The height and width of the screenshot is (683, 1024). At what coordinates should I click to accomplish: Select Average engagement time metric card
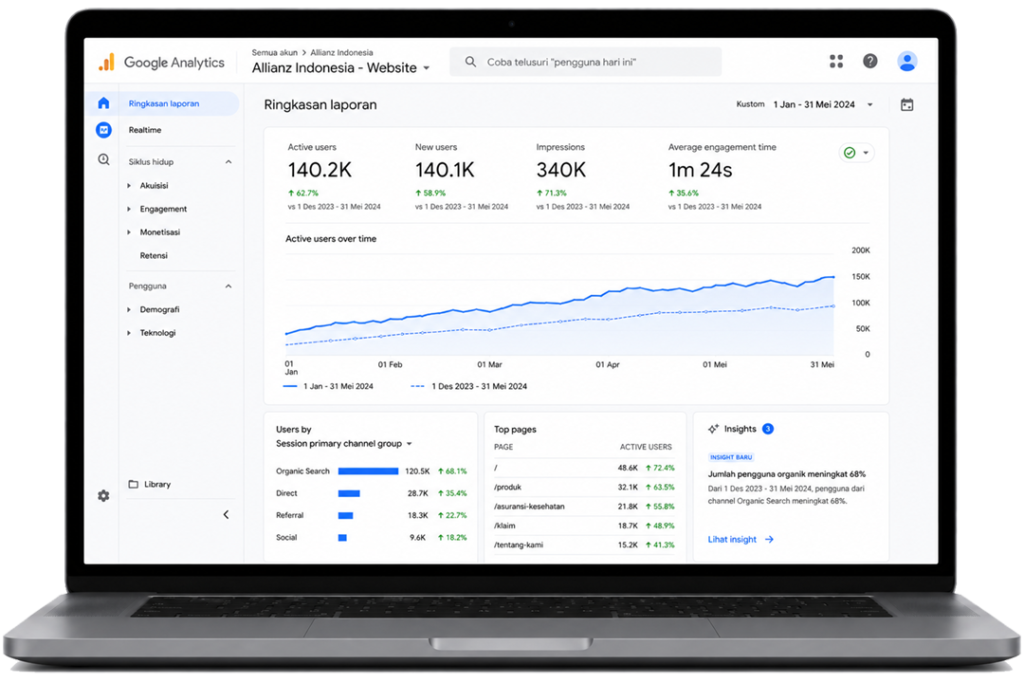click(x=722, y=176)
